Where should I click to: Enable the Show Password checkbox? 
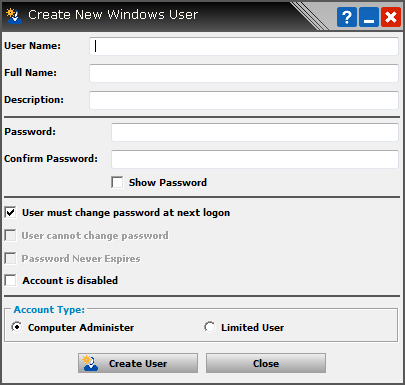click(x=117, y=183)
